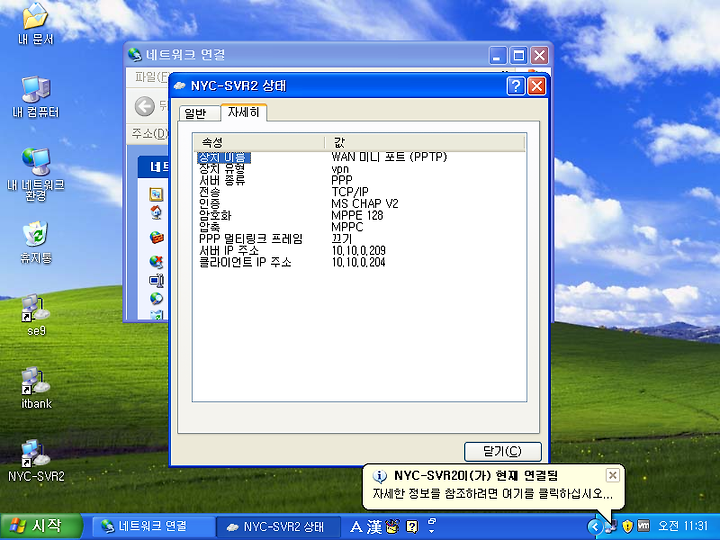Click the back arrow in 네트워크 연결 window

145,107
